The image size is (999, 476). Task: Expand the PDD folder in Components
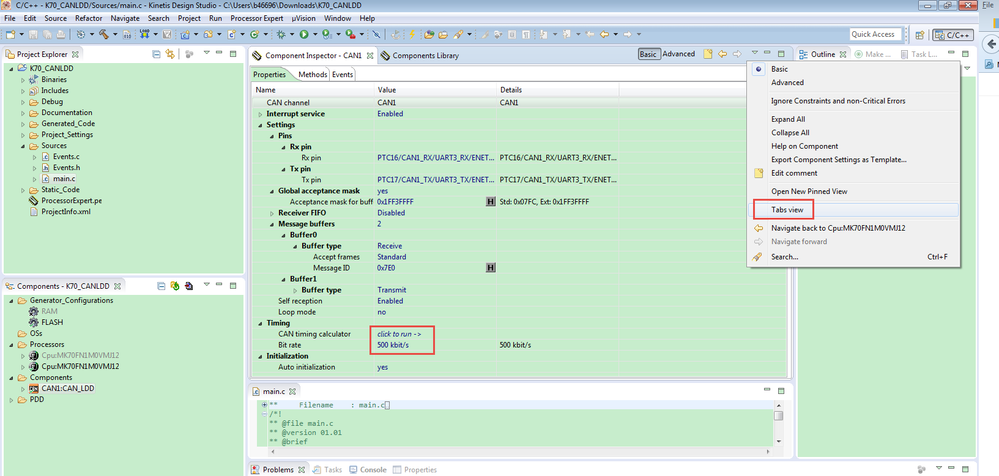coord(11,400)
